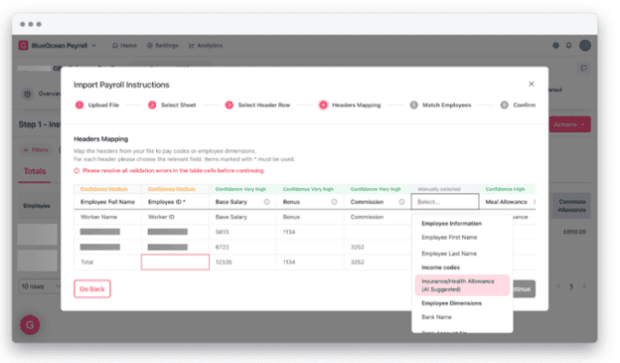Choose Employee First Name option
The width and height of the screenshot is (620, 363).
point(449,237)
